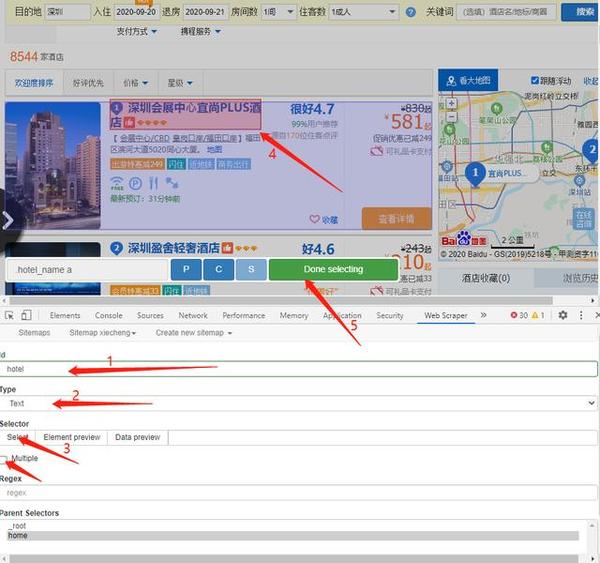This screenshot has width=600, height=563.
Task: Switch to the Sources tab
Action: pyautogui.click(x=150, y=315)
